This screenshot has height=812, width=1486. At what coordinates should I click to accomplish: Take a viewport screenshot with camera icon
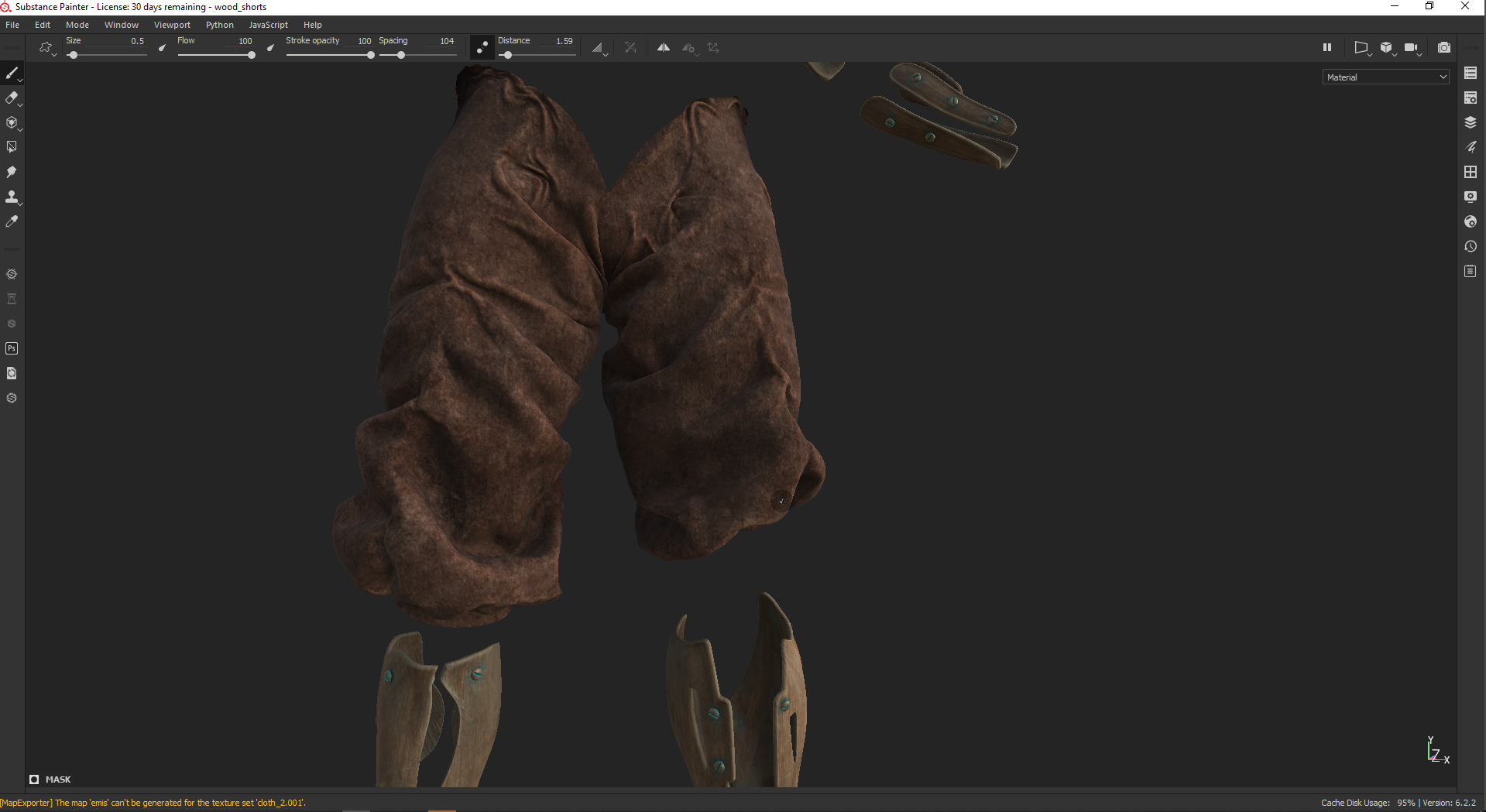1444,47
